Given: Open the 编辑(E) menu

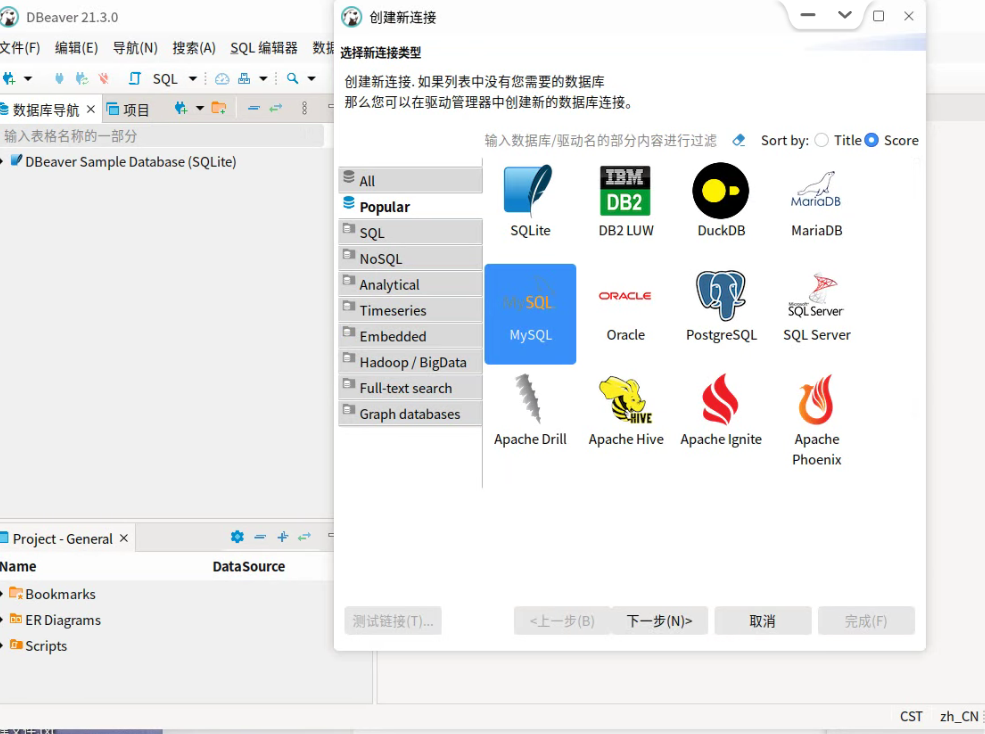Looking at the screenshot, I should [76, 48].
